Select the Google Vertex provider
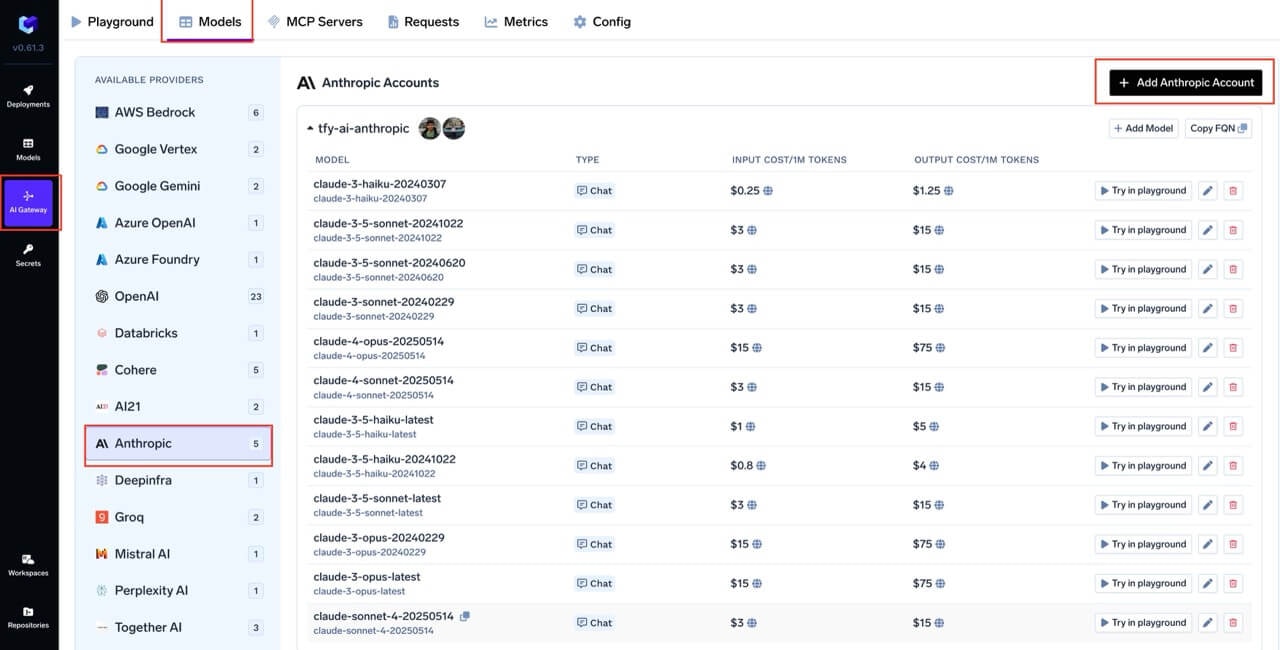The image size is (1280, 650). 179,149
